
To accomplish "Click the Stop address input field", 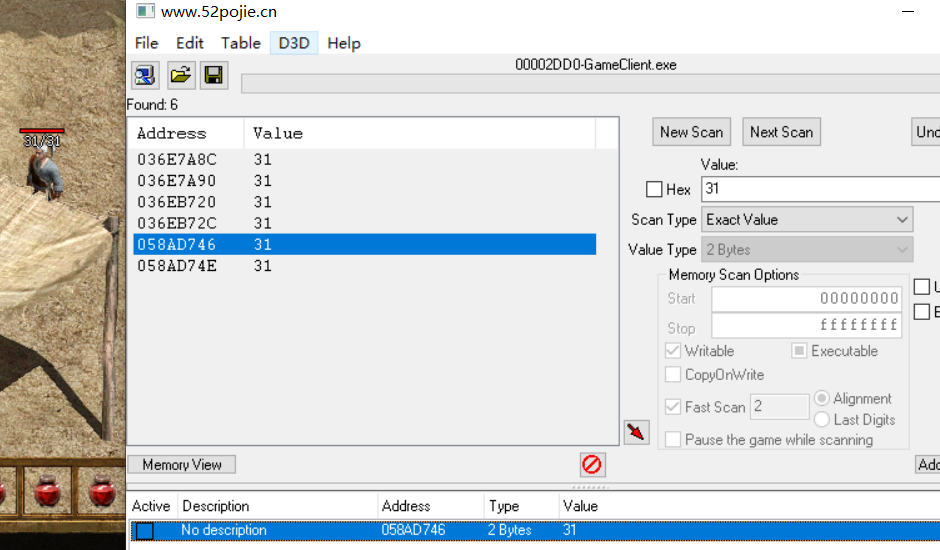I will coord(806,325).
